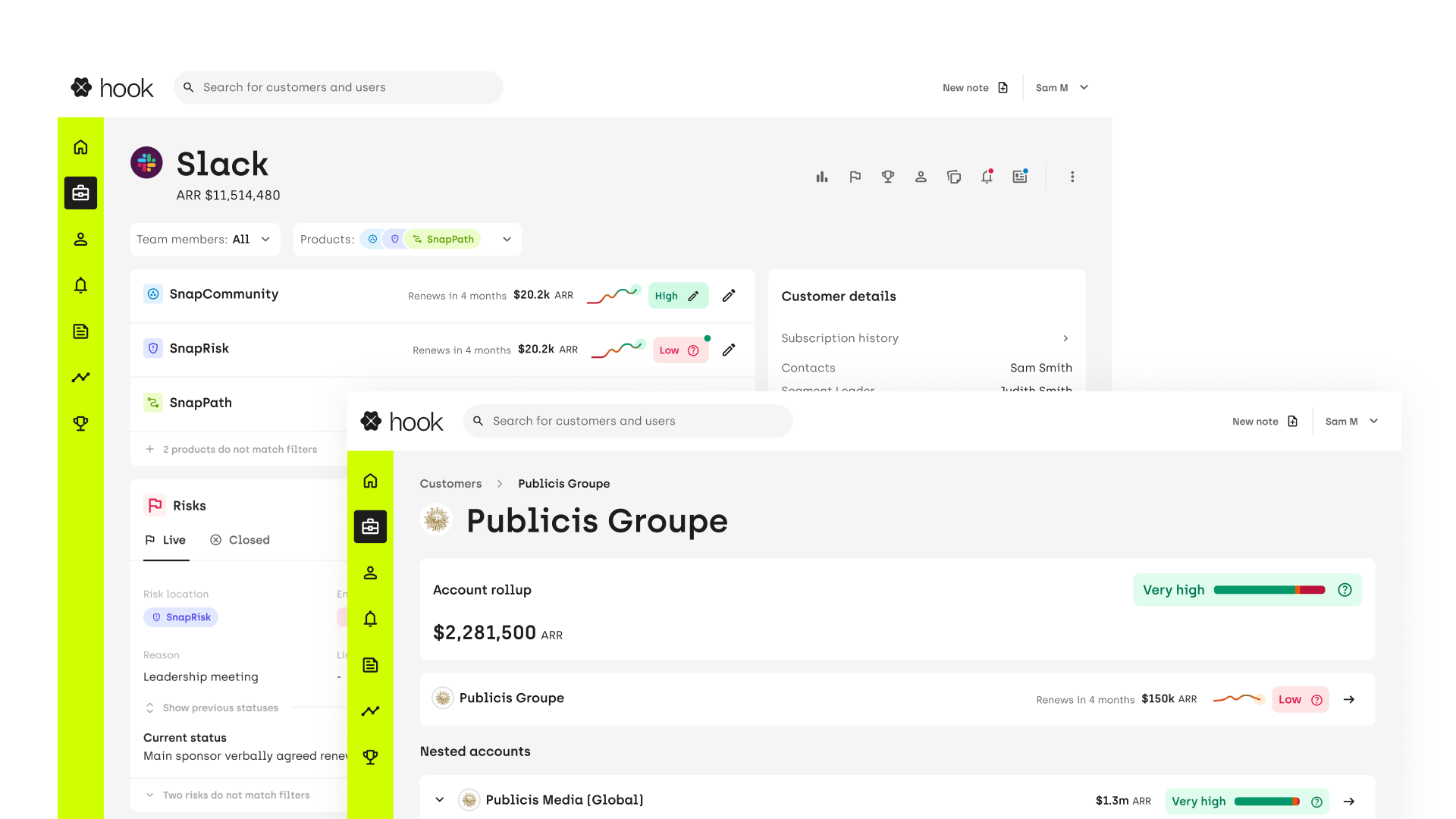
Task: Edit the SnapRisk product with its pencil icon
Action: (729, 350)
